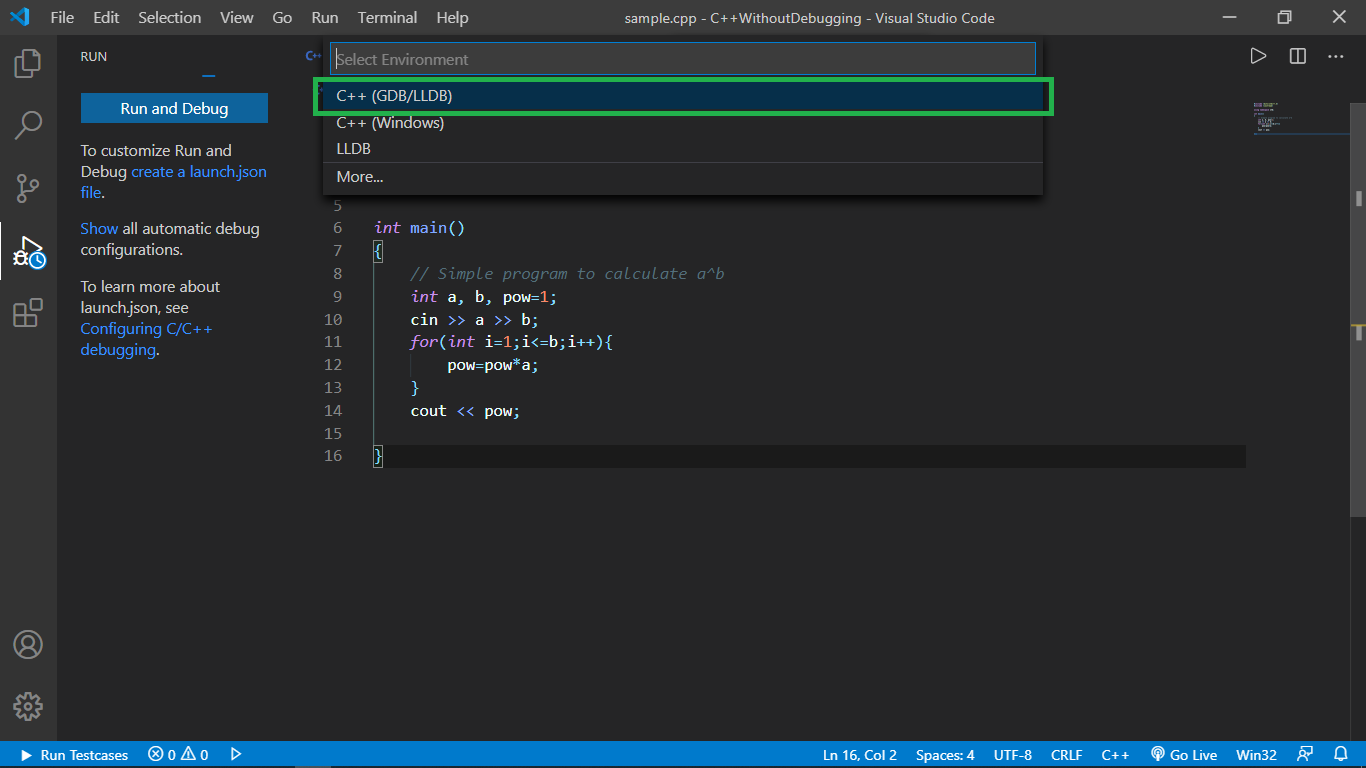The image size is (1366, 768).
Task: Open the Terminal menu
Action: click(x=387, y=17)
